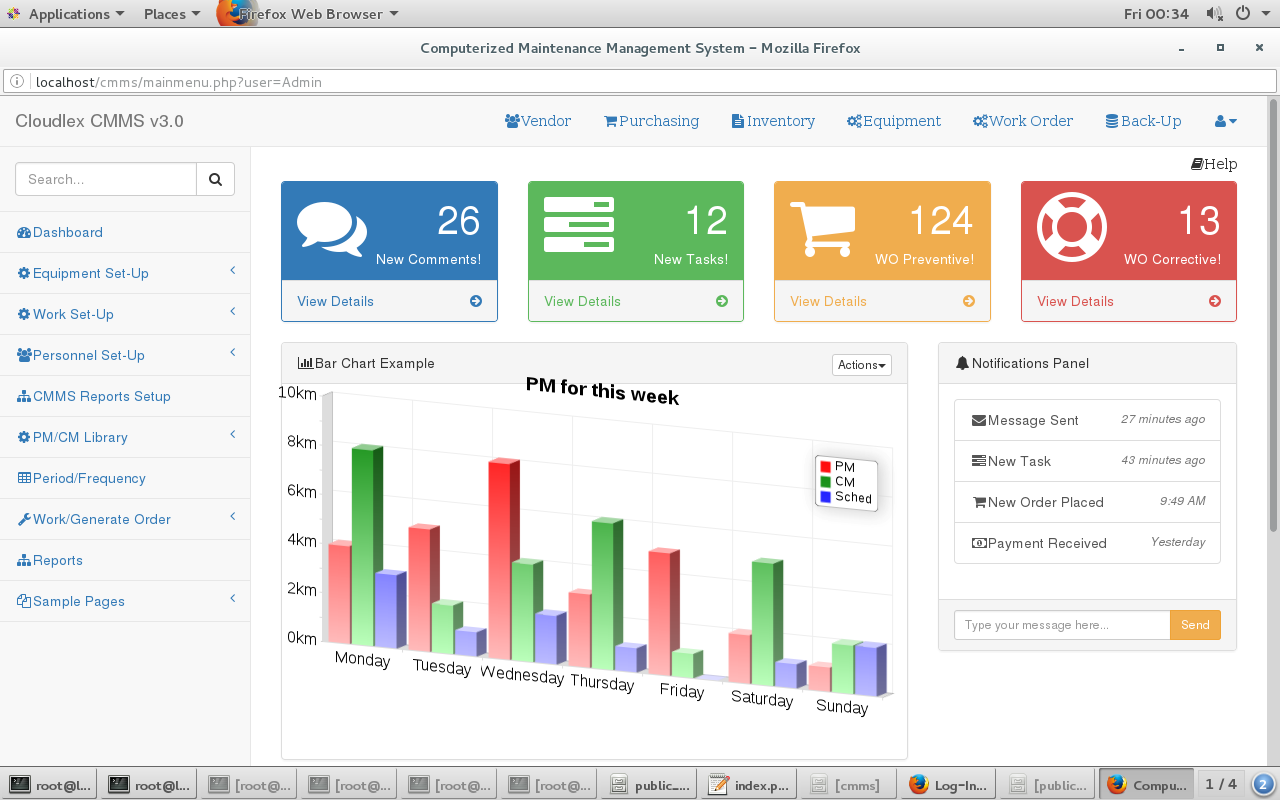1280x800 pixels.
Task: Click the red PM legend swatch
Action: (x=825, y=467)
